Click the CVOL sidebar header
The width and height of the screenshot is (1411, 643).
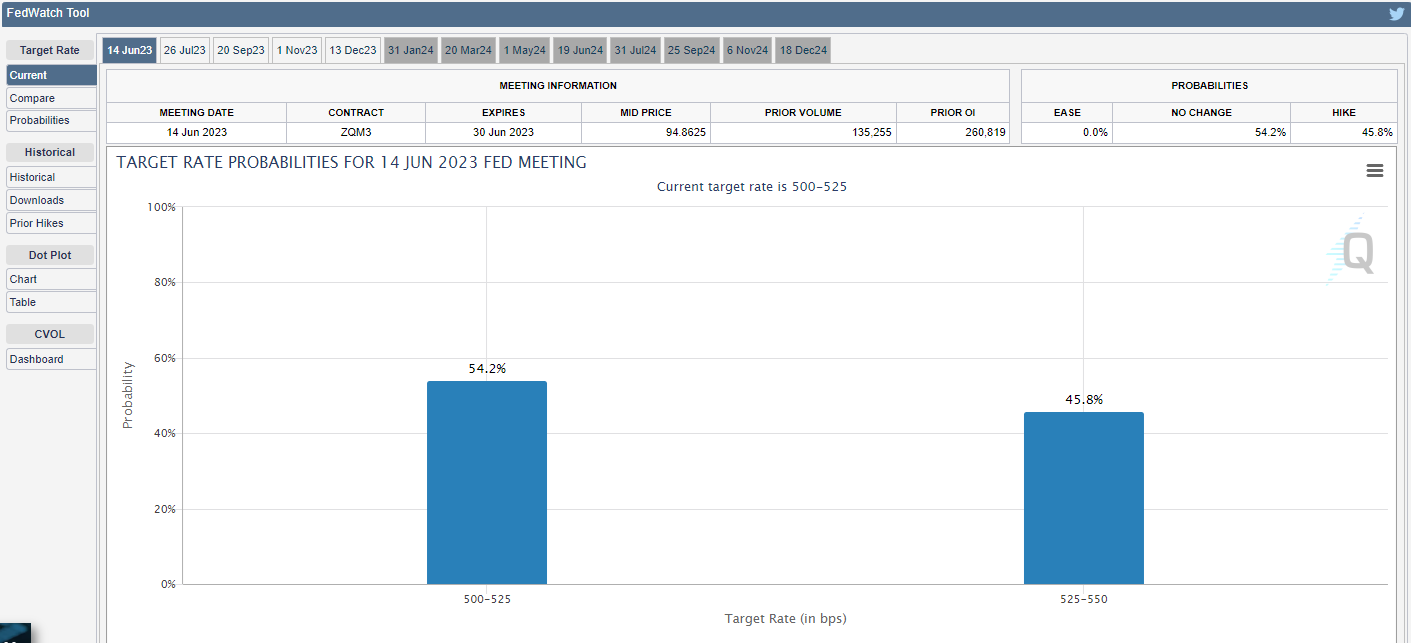click(x=50, y=334)
